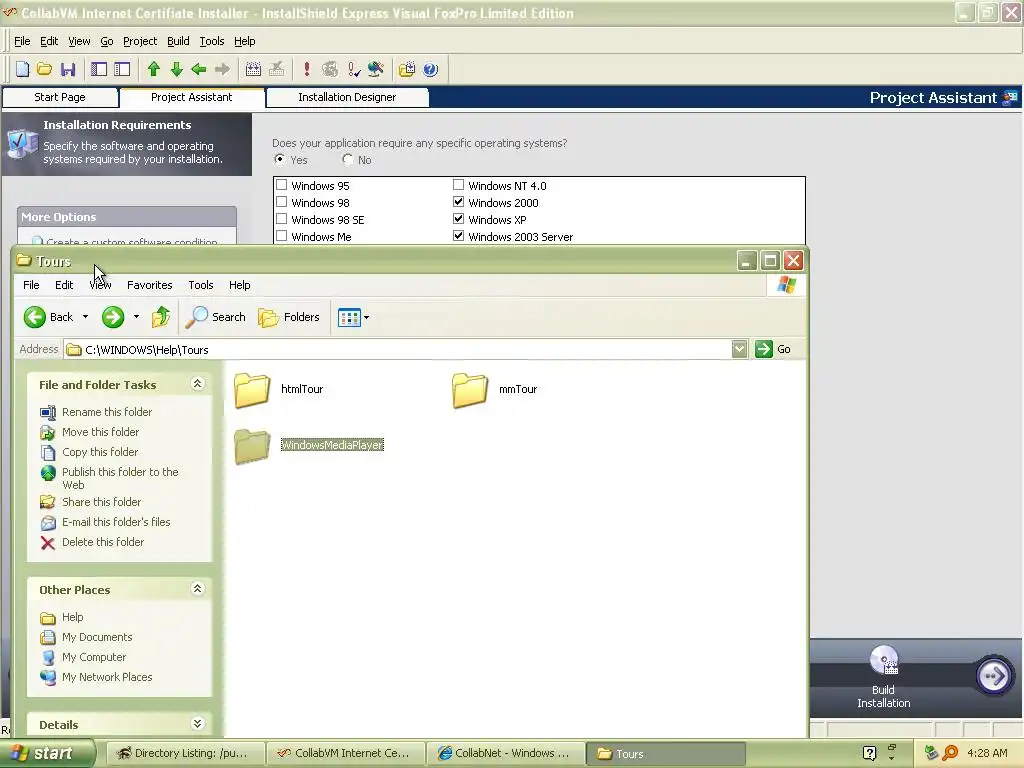Switch to CollabNet Internet Explorer taskbar item
This screenshot has width=1024, height=768.
[505, 754]
